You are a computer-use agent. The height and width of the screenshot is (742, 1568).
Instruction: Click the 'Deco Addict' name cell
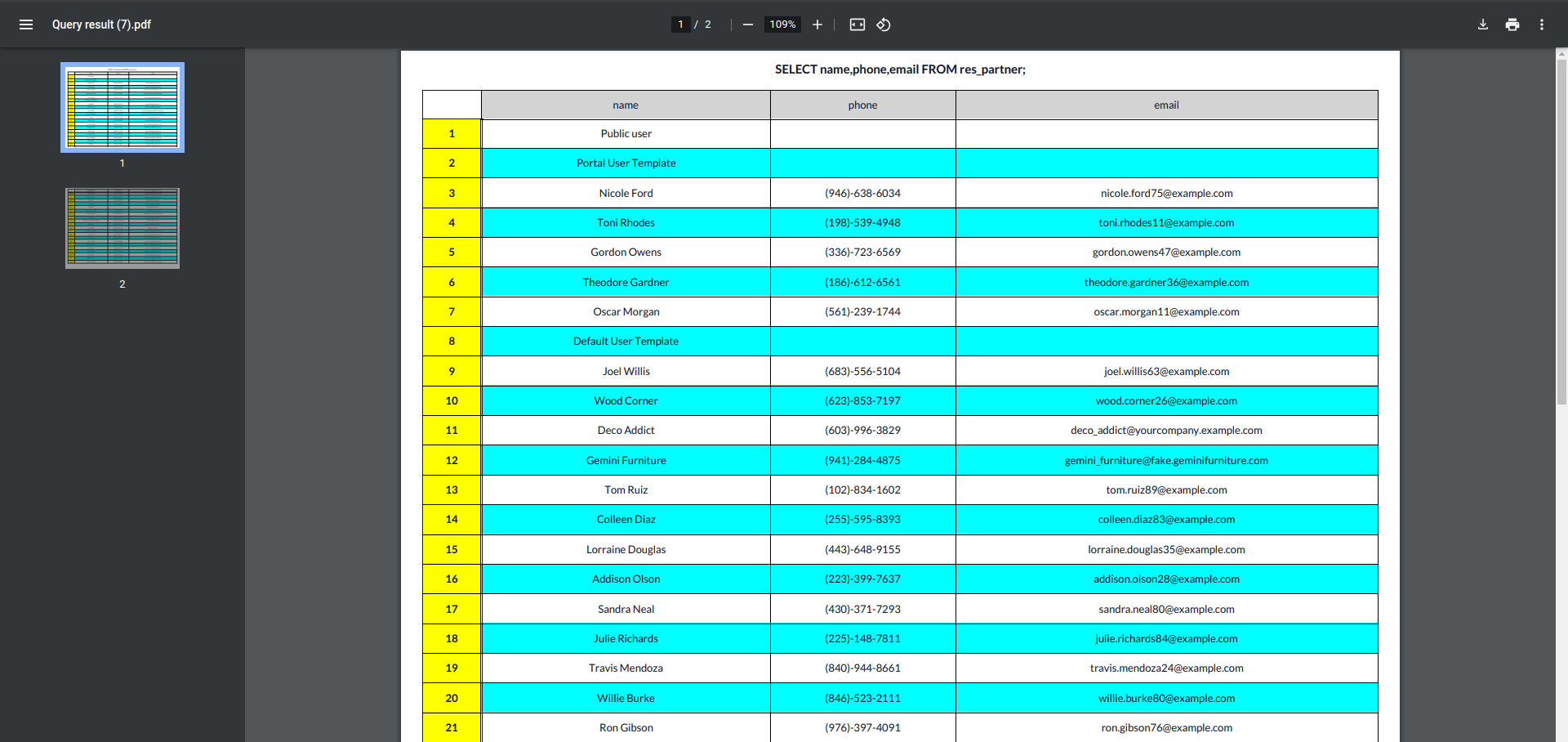(626, 431)
